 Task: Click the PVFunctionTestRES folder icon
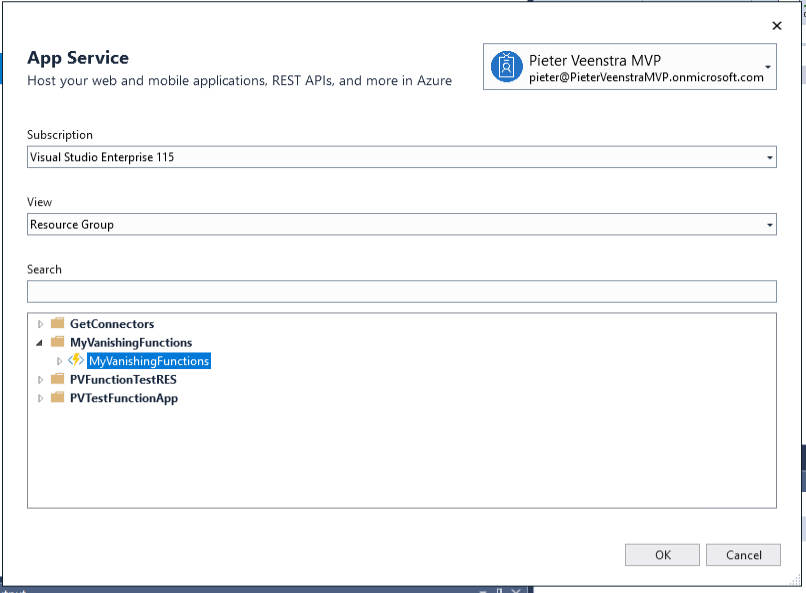coord(58,379)
